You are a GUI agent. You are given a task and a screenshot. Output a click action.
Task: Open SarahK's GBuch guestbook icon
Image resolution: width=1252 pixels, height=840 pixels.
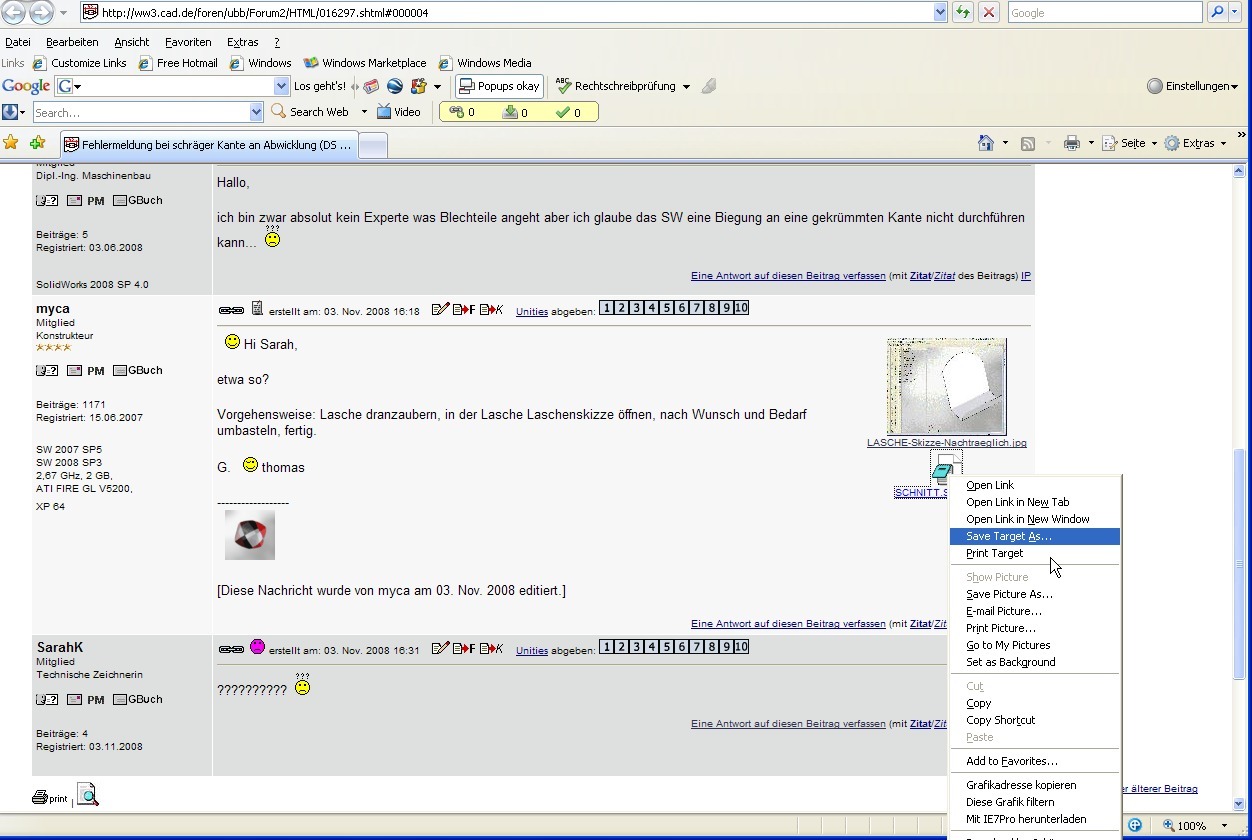click(138, 699)
